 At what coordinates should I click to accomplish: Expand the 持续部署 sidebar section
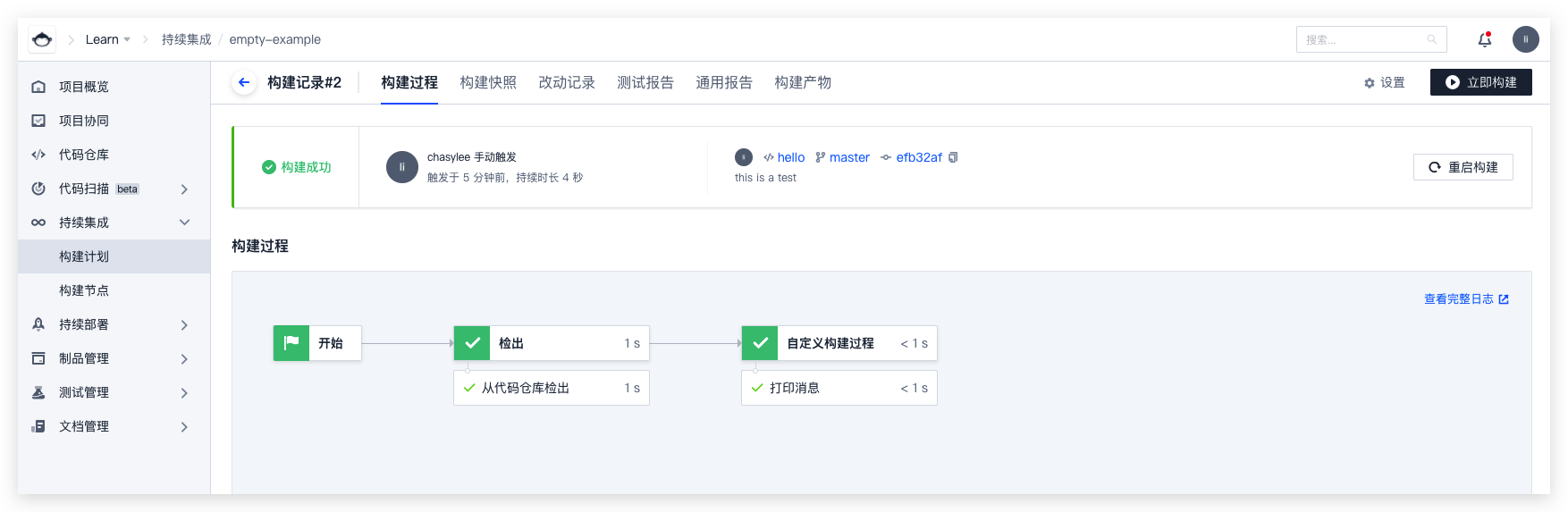[184, 324]
